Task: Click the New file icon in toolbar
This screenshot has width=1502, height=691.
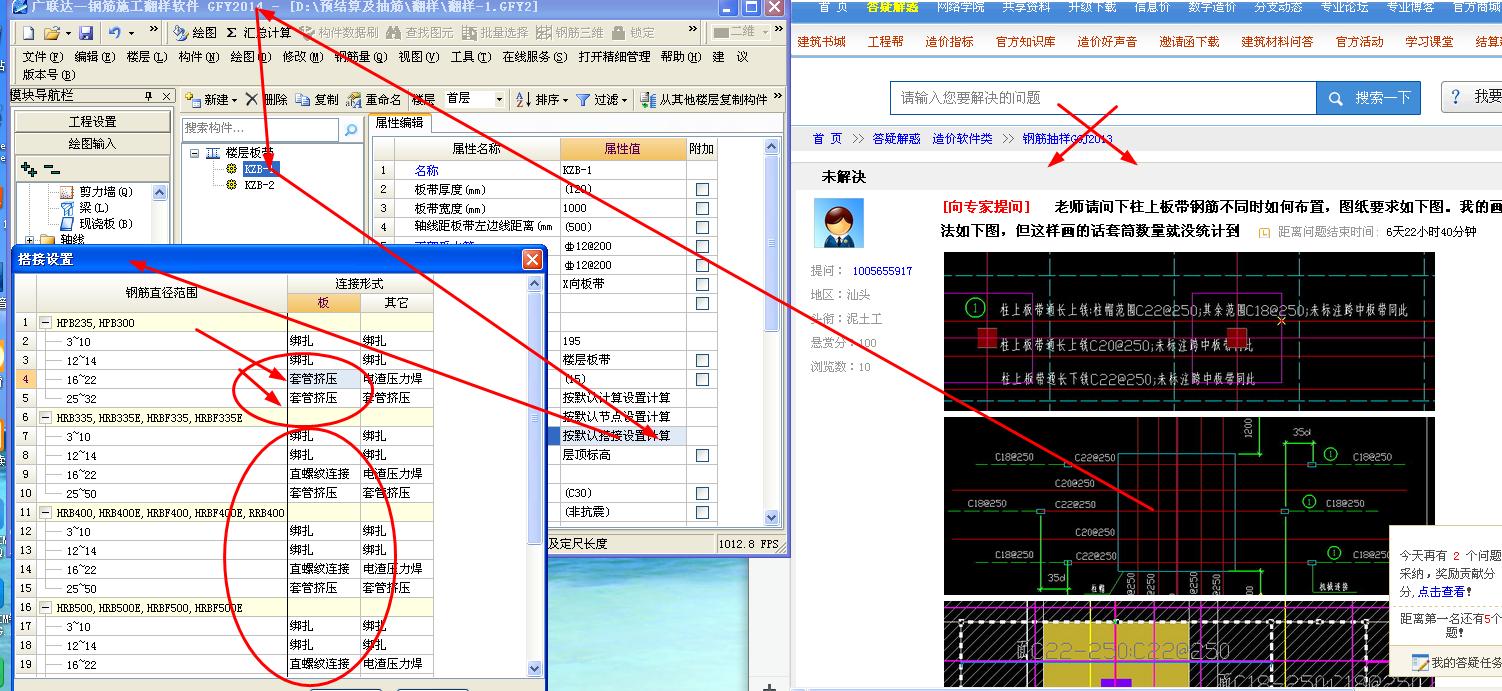Action: 28,33
